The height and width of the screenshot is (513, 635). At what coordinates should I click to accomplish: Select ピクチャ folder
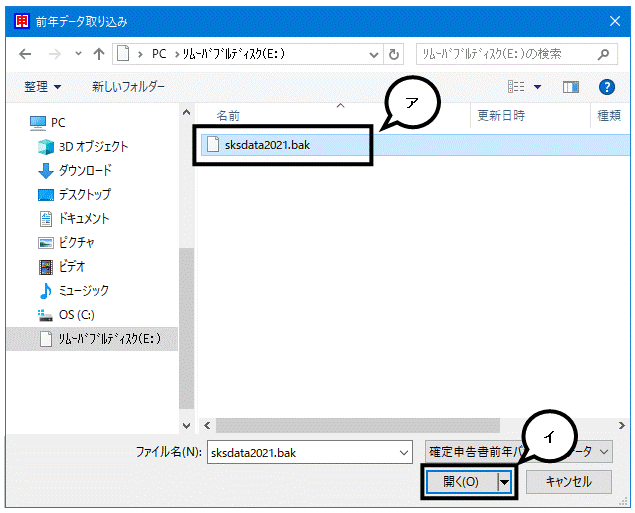66,243
